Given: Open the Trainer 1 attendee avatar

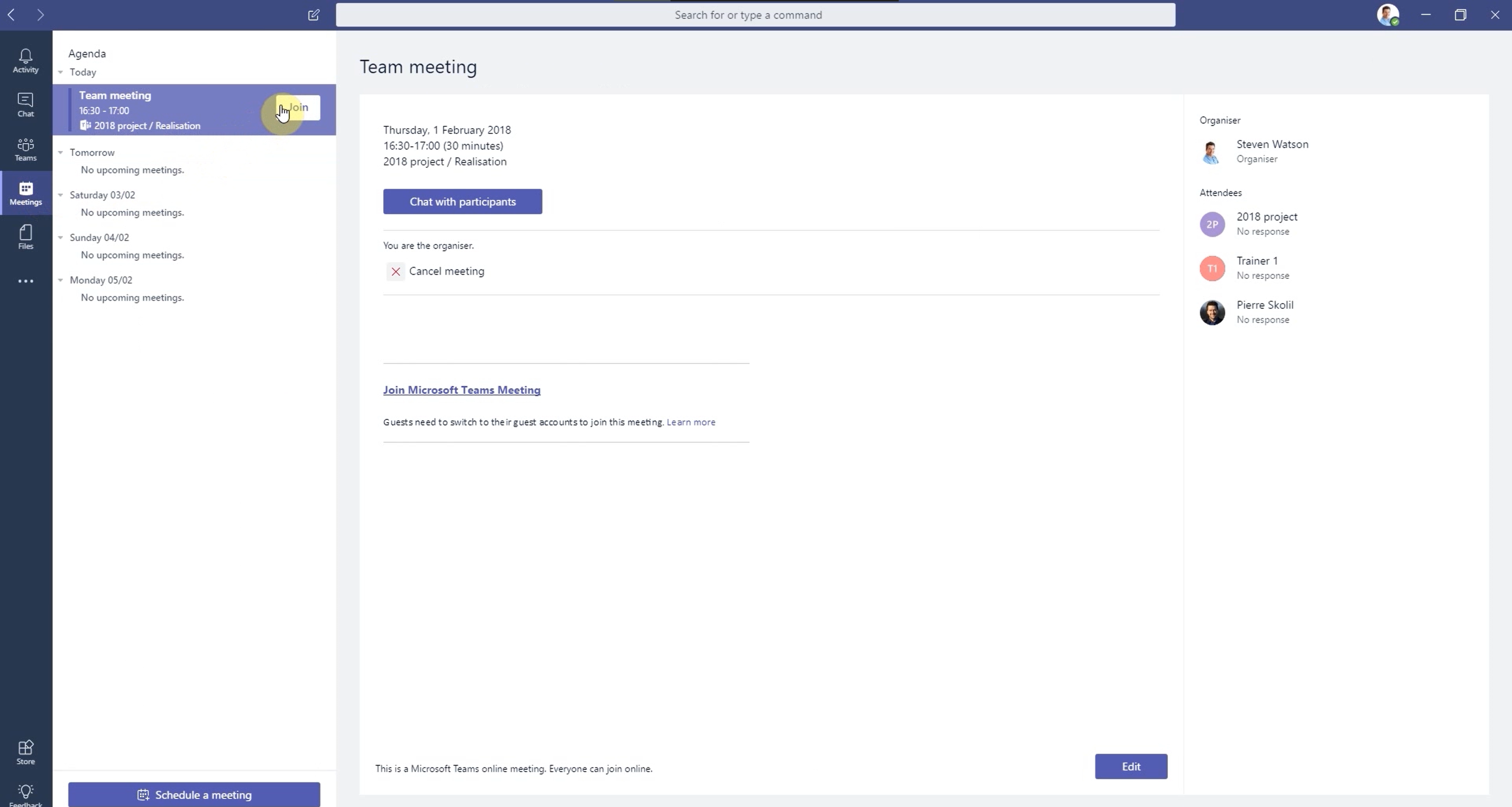Looking at the screenshot, I should tap(1212, 269).
